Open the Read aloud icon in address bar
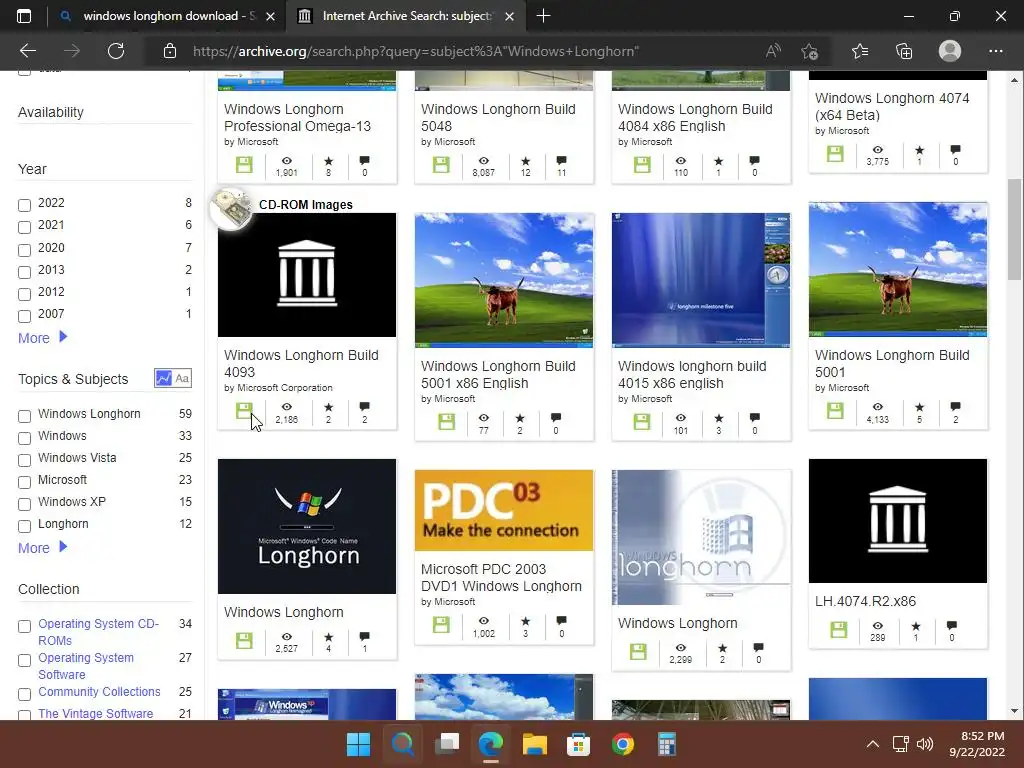Image resolution: width=1024 pixels, height=768 pixels. pos(773,51)
